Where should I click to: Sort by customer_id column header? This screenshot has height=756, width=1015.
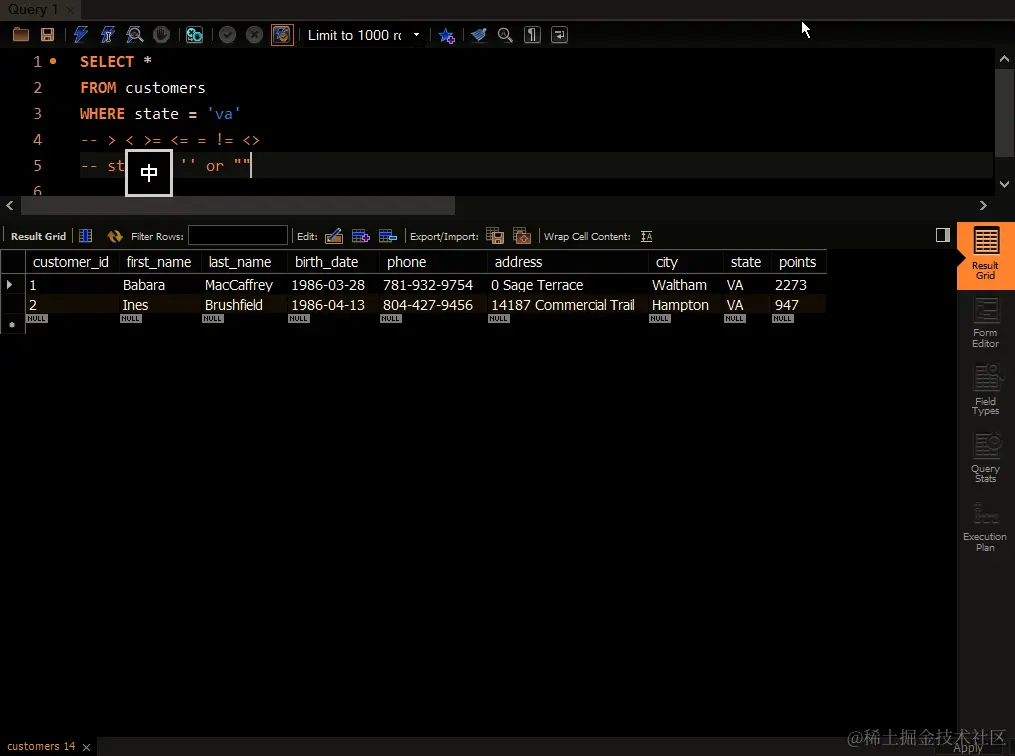click(x=71, y=262)
